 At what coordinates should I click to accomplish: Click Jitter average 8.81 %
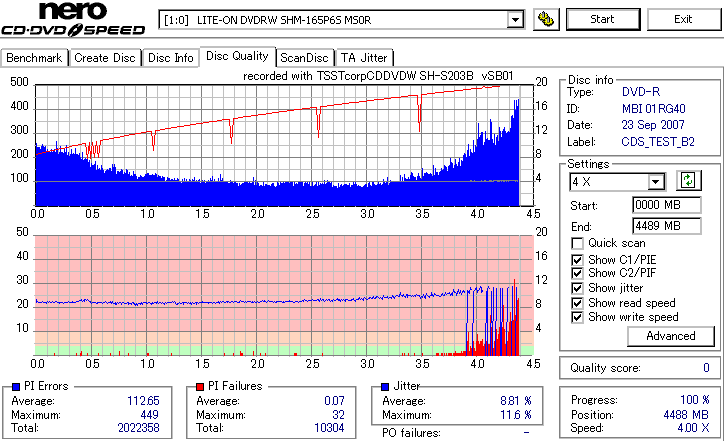(516, 401)
